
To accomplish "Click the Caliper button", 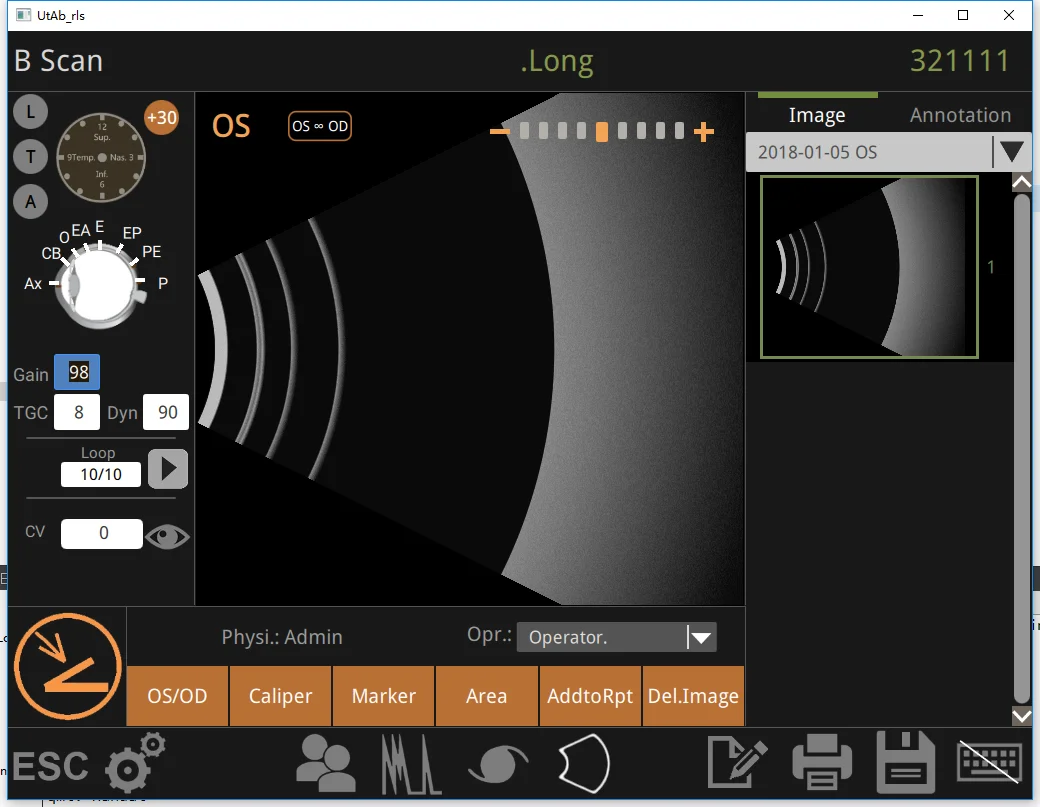I will (280, 696).
